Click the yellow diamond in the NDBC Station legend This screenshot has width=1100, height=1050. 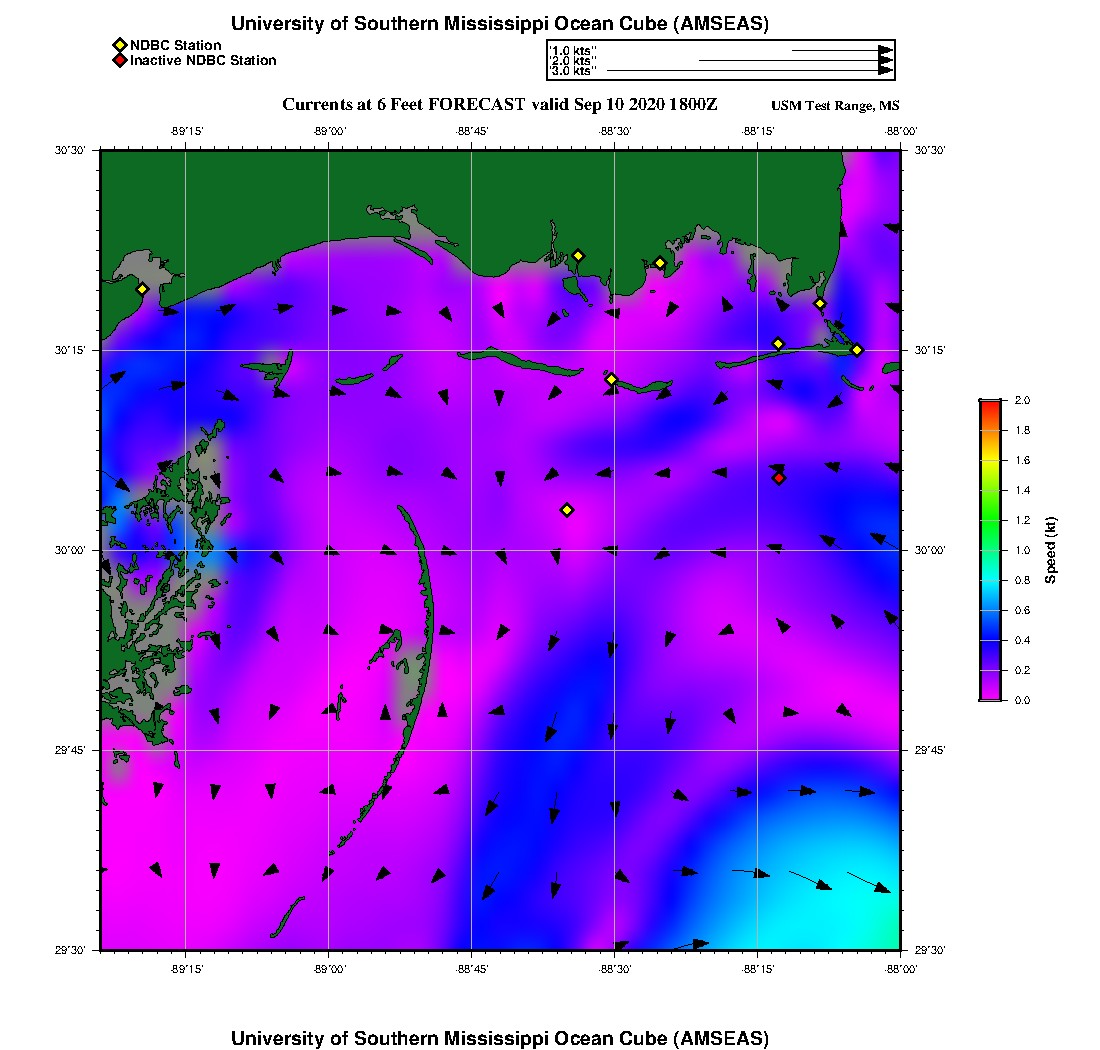[x=119, y=45]
